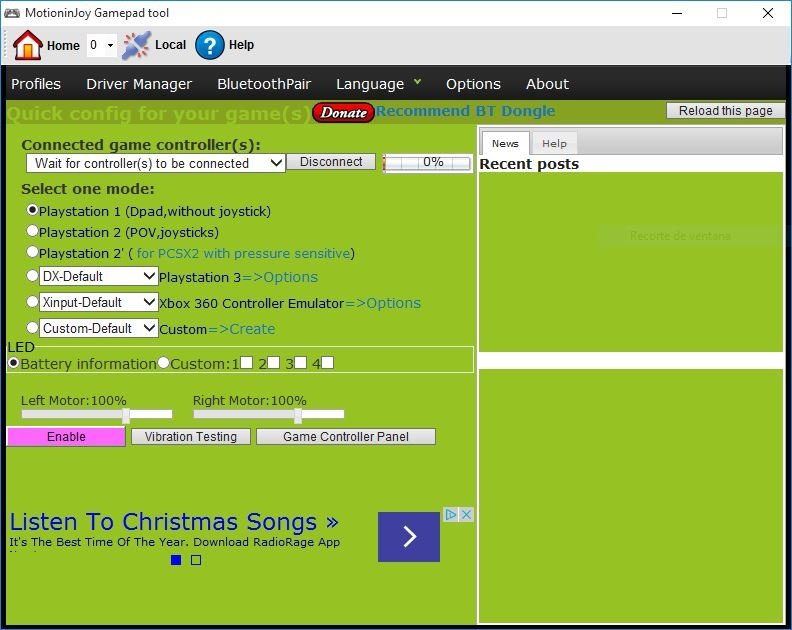This screenshot has width=792, height=630.
Task: Start Vibration Testing
Action: pos(190,437)
